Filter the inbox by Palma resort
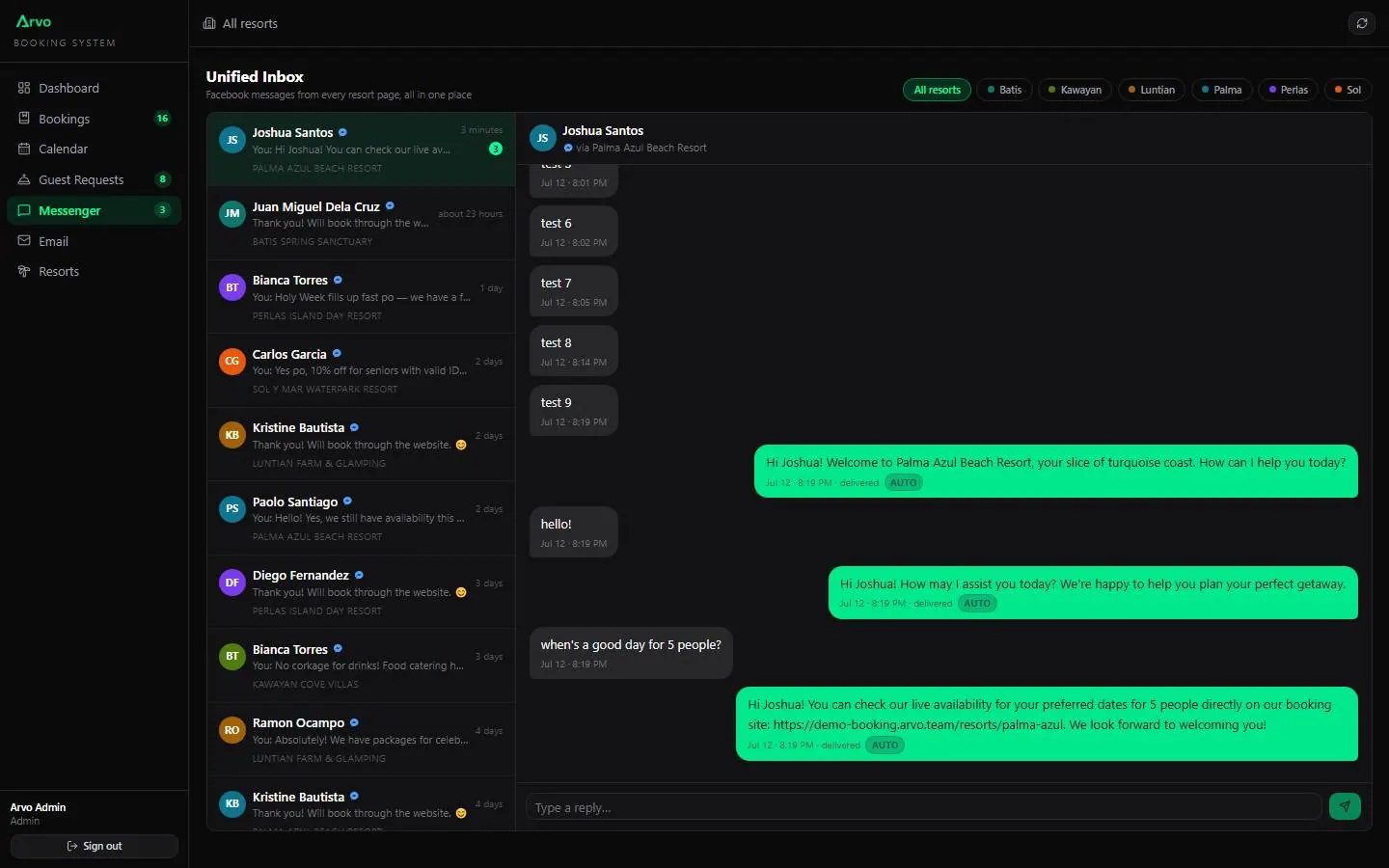This screenshot has height=868, width=1389. pyautogui.click(x=1221, y=90)
